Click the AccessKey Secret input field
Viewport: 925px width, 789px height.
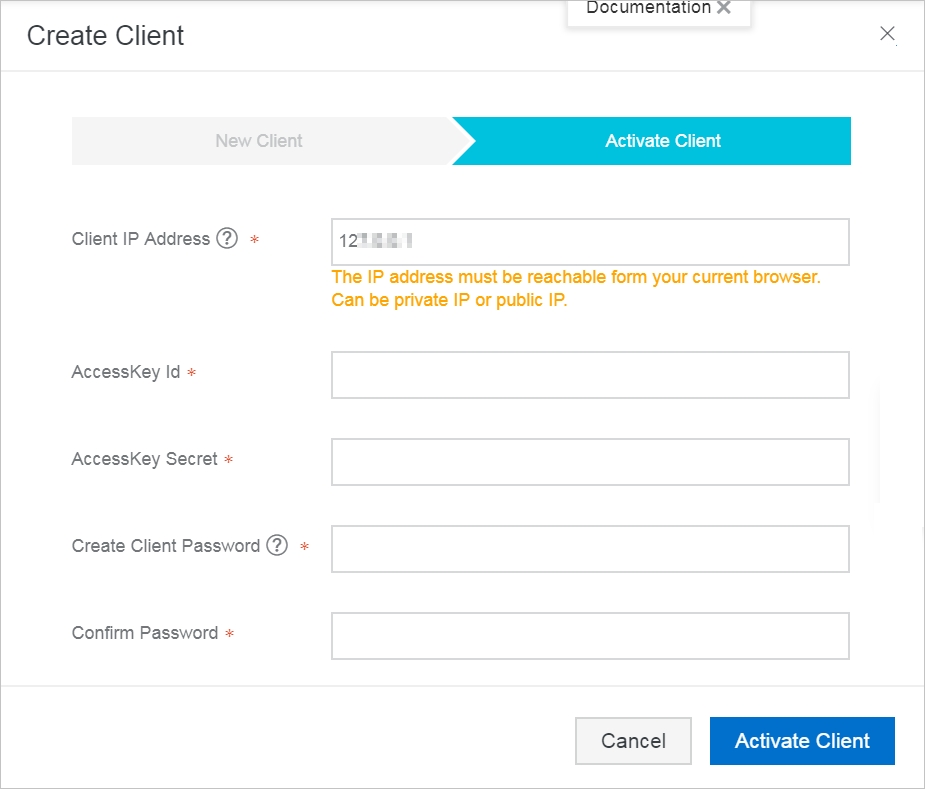(x=590, y=461)
